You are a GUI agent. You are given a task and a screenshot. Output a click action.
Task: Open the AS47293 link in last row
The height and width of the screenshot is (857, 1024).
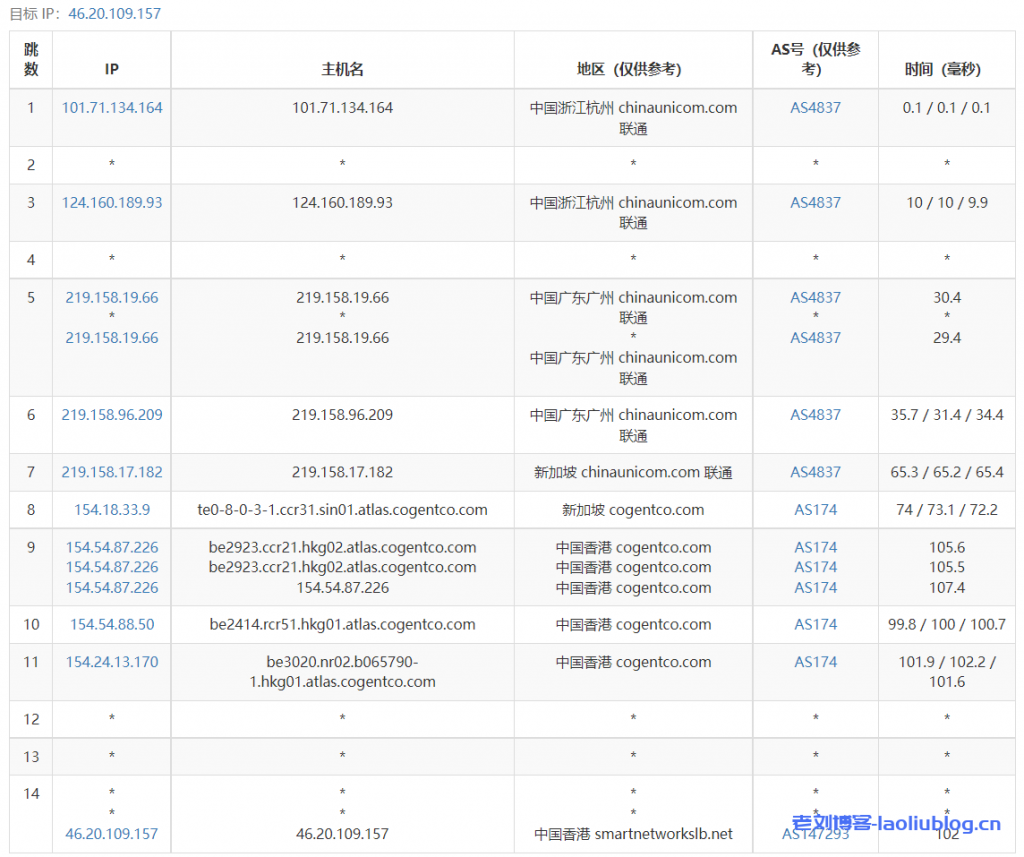tap(815, 834)
